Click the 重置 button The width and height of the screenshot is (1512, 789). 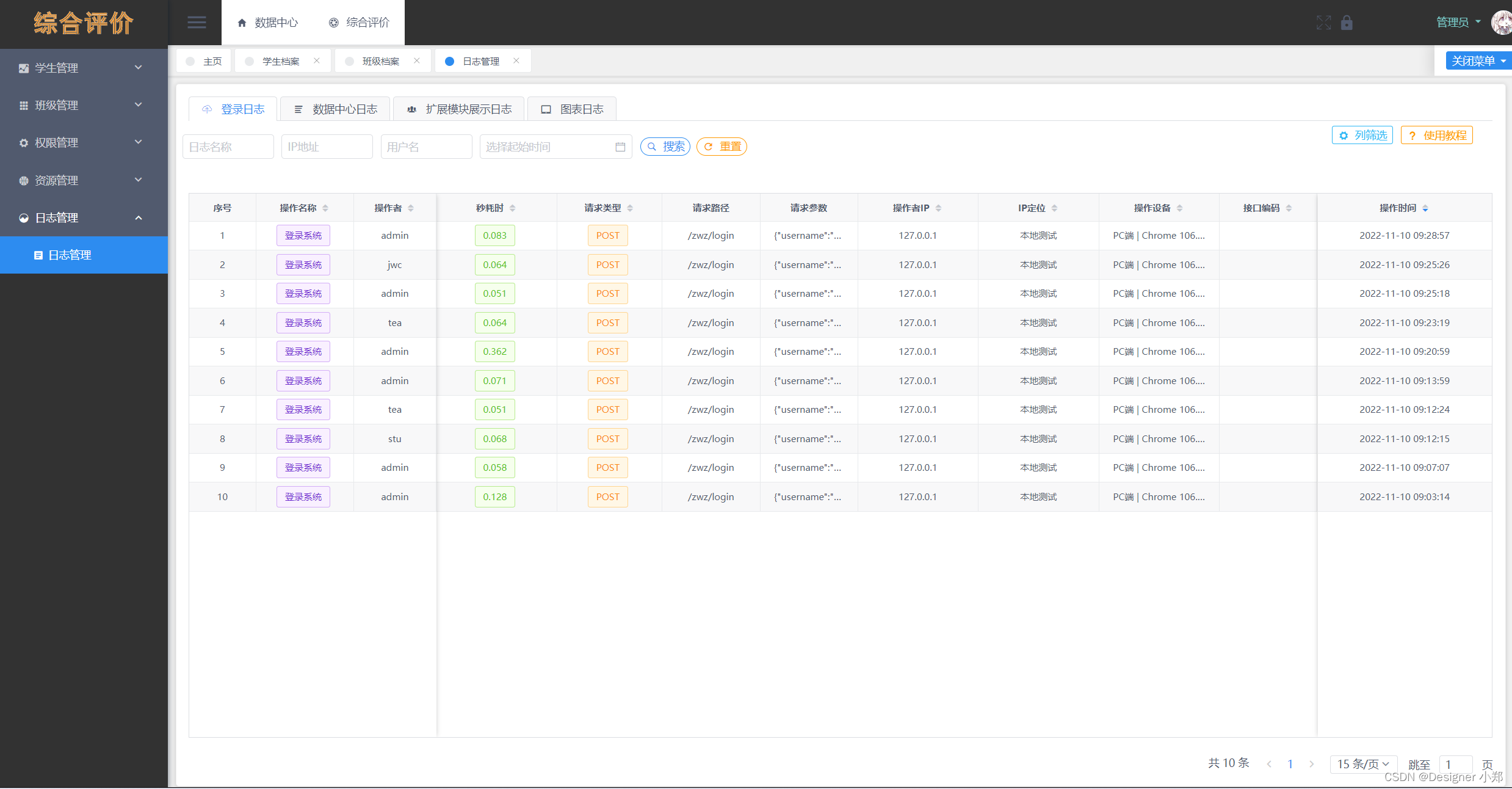722,147
